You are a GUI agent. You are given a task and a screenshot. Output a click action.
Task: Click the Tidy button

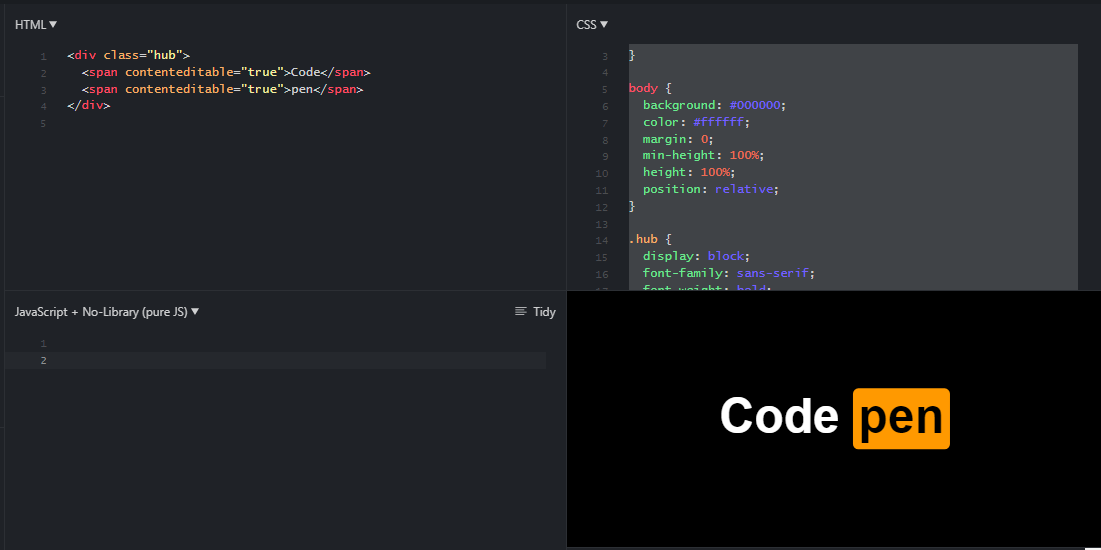click(535, 311)
